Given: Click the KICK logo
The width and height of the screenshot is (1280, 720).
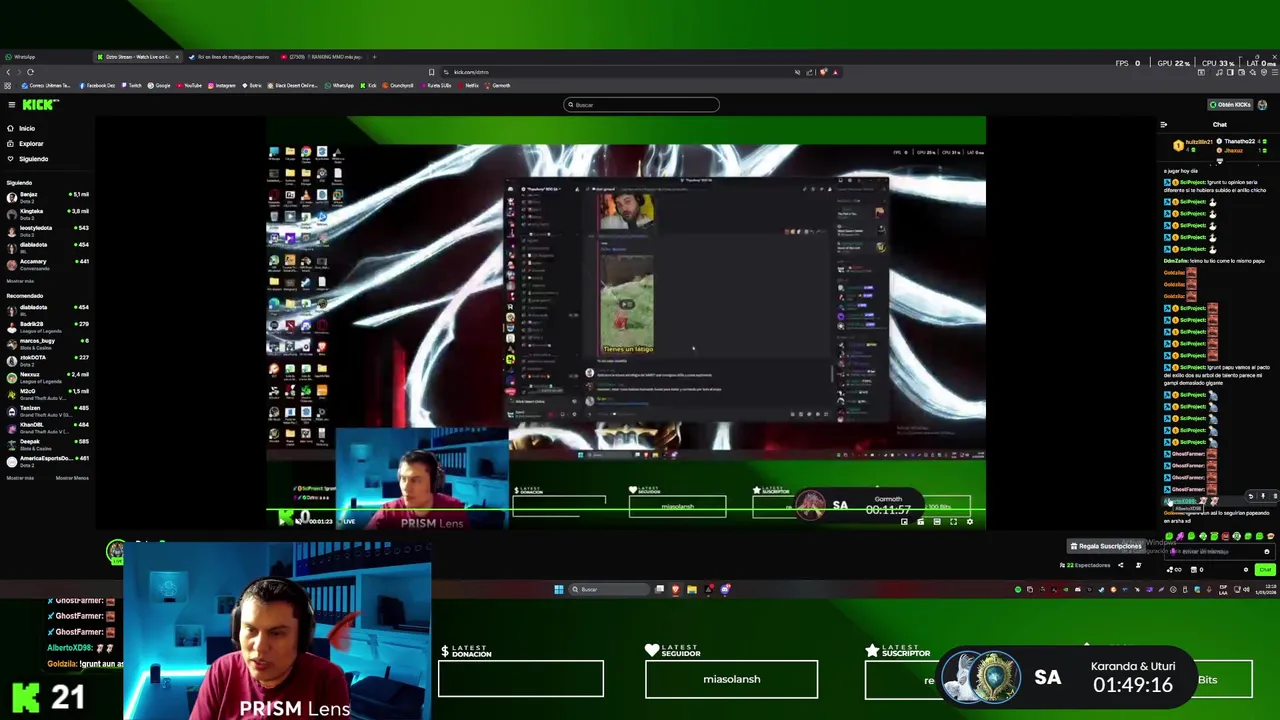Looking at the screenshot, I should (x=41, y=104).
